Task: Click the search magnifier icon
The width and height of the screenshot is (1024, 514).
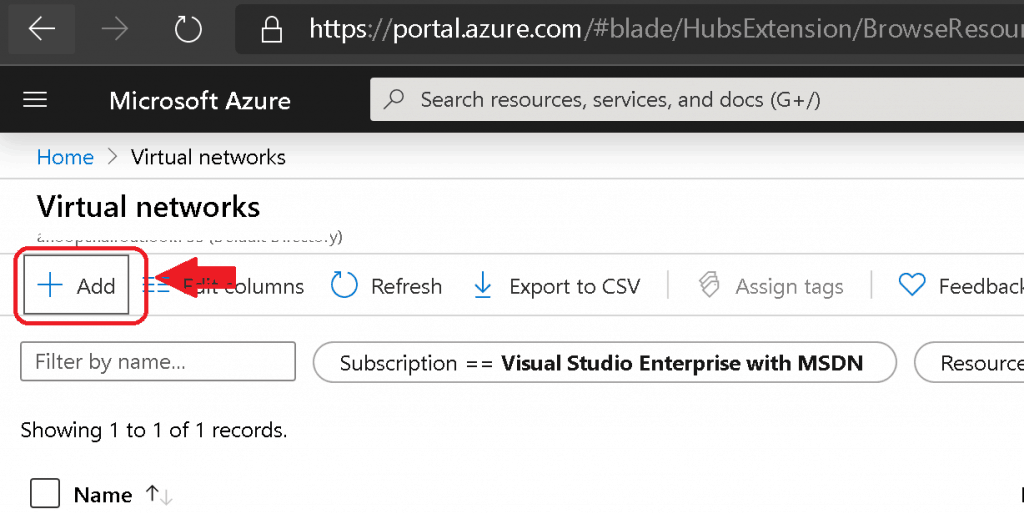Action: point(394,99)
